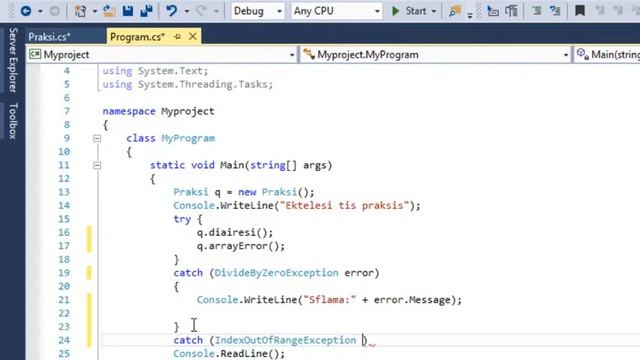The image size is (640, 360).
Task: Open the Main(string member dropdown
Action: (607, 55)
